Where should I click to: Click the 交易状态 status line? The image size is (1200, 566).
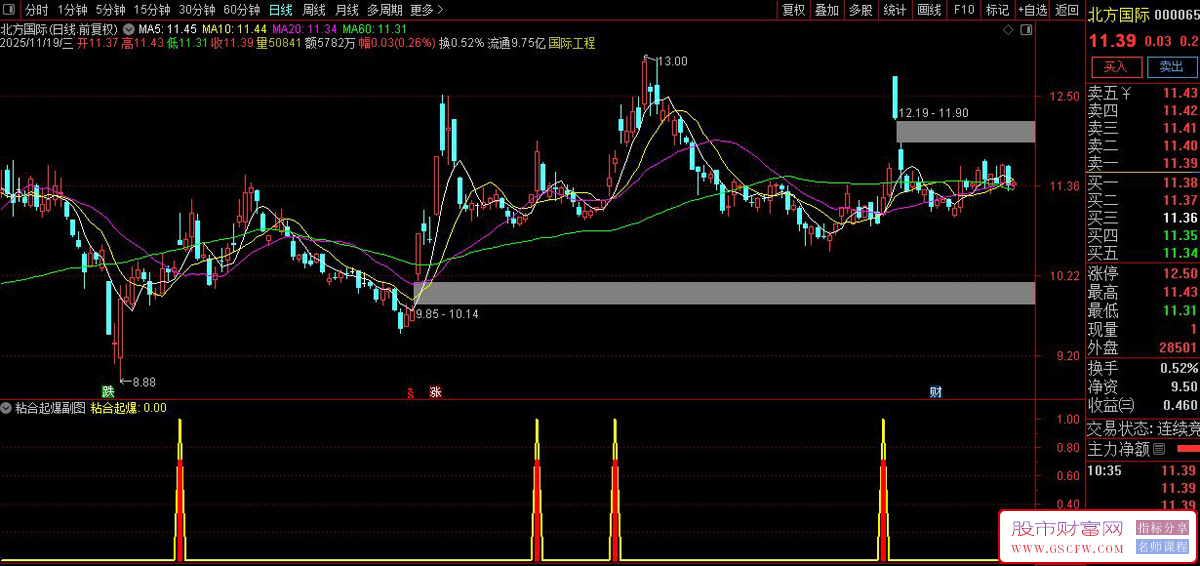(1143, 429)
